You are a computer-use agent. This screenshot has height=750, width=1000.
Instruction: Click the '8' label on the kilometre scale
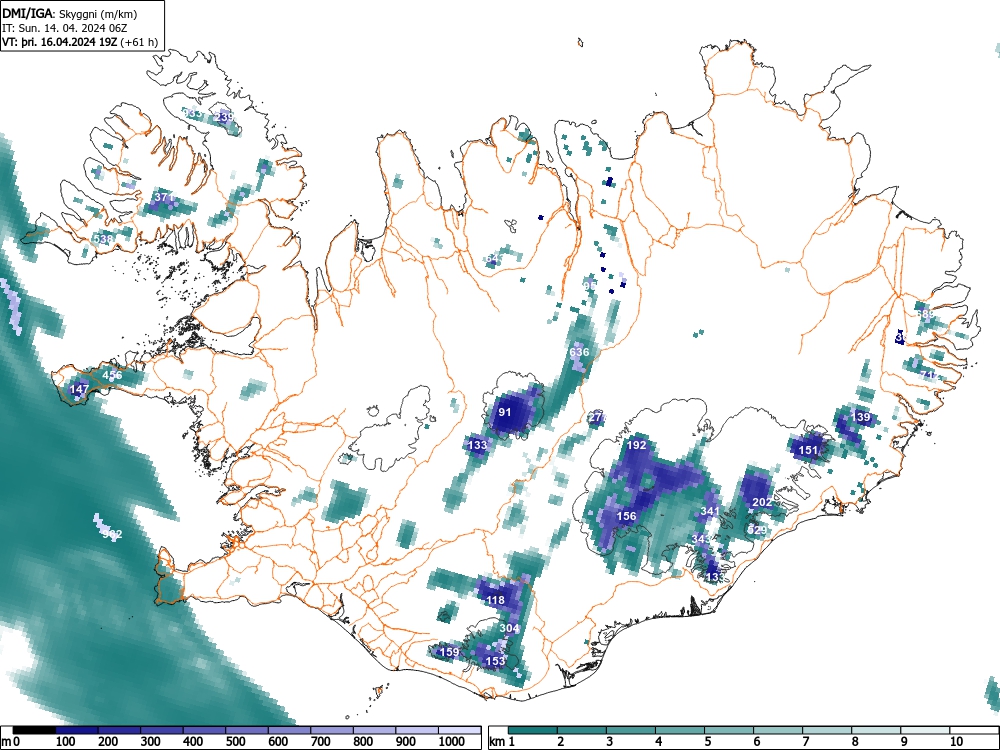point(855,742)
